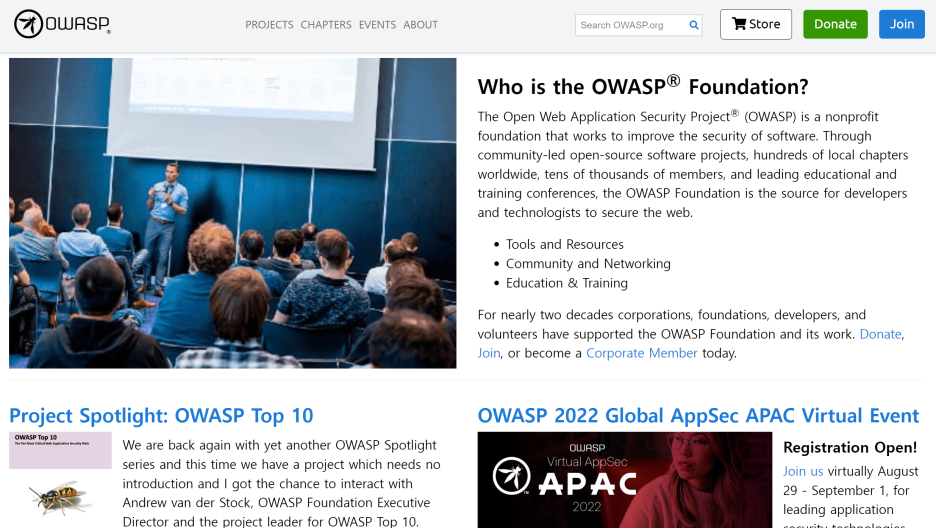
Task: Open the Store button
Action: (756, 24)
